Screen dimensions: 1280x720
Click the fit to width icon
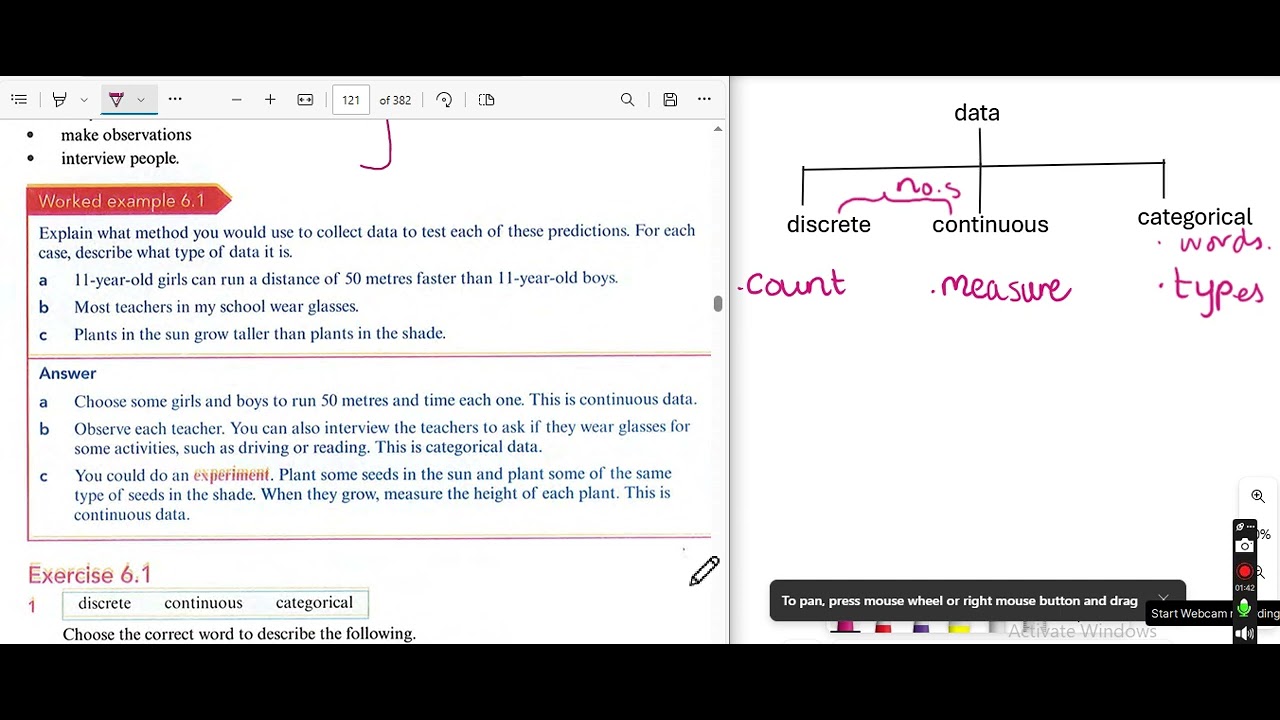tap(305, 100)
